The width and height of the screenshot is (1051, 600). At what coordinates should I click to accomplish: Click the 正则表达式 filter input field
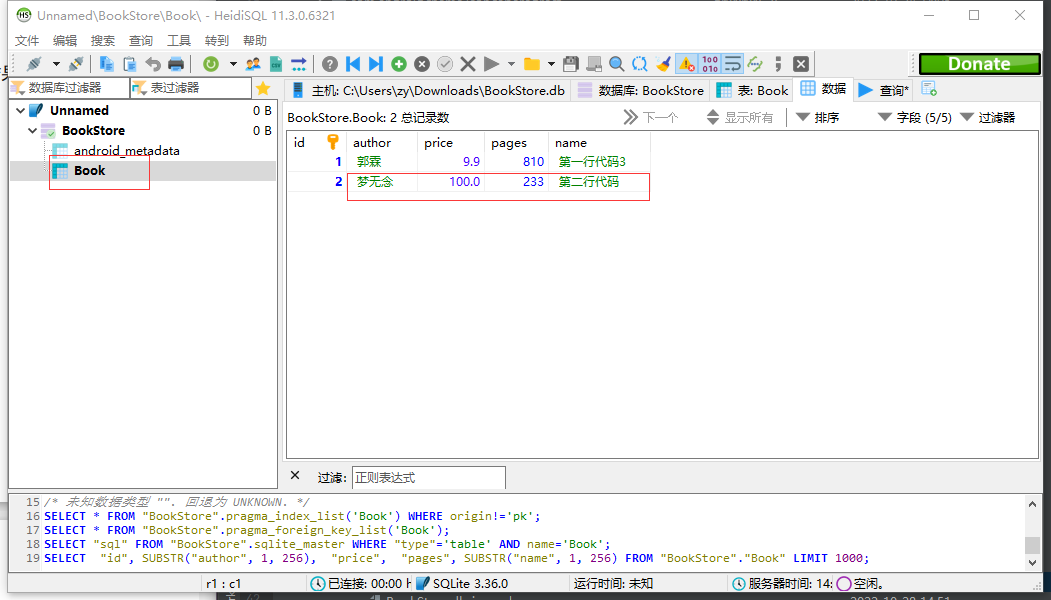[428, 478]
